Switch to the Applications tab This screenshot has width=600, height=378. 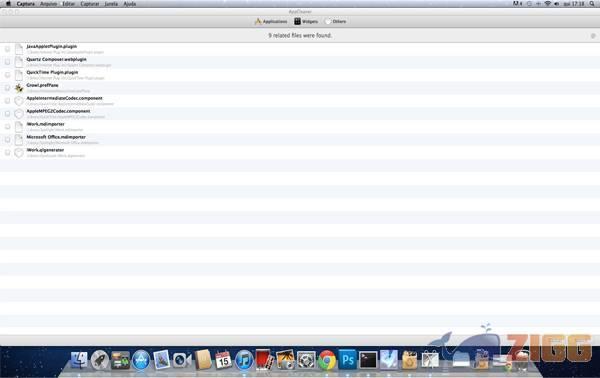(x=271, y=21)
